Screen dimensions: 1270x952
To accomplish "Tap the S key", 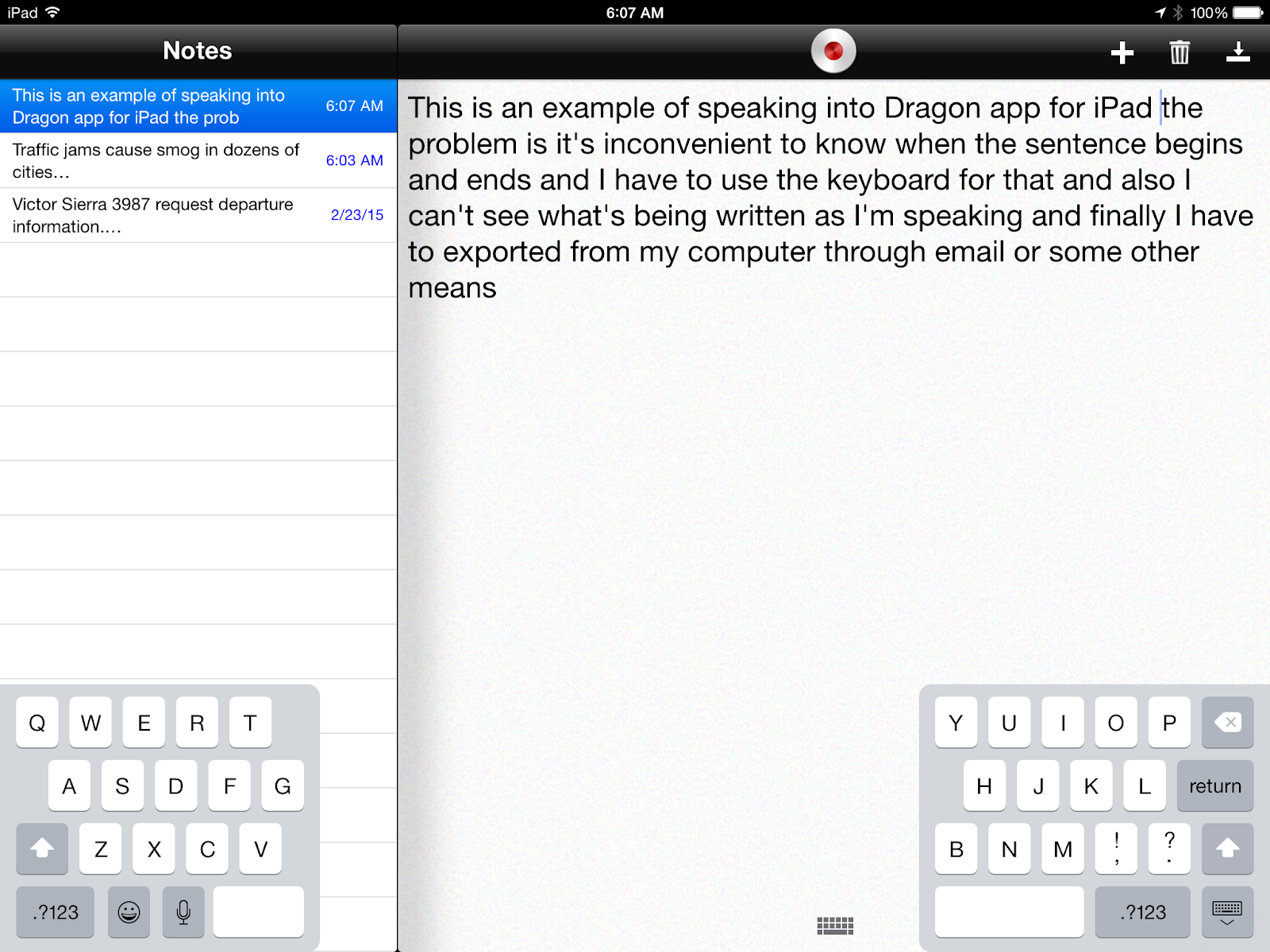I will 122,786.
